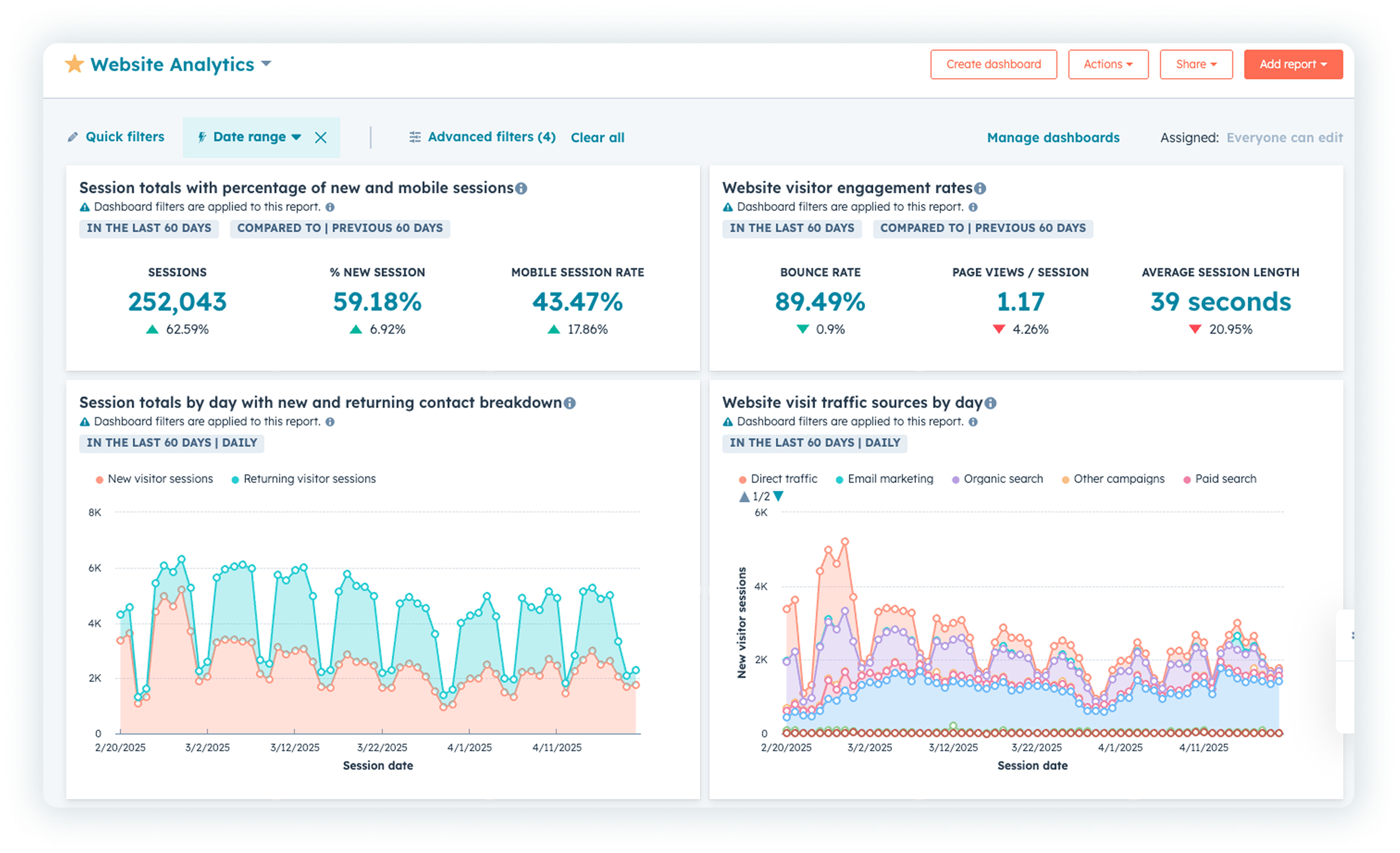Open Quick filters
This screenshot has width=1400, height=853.
click(x=124, y=137)
